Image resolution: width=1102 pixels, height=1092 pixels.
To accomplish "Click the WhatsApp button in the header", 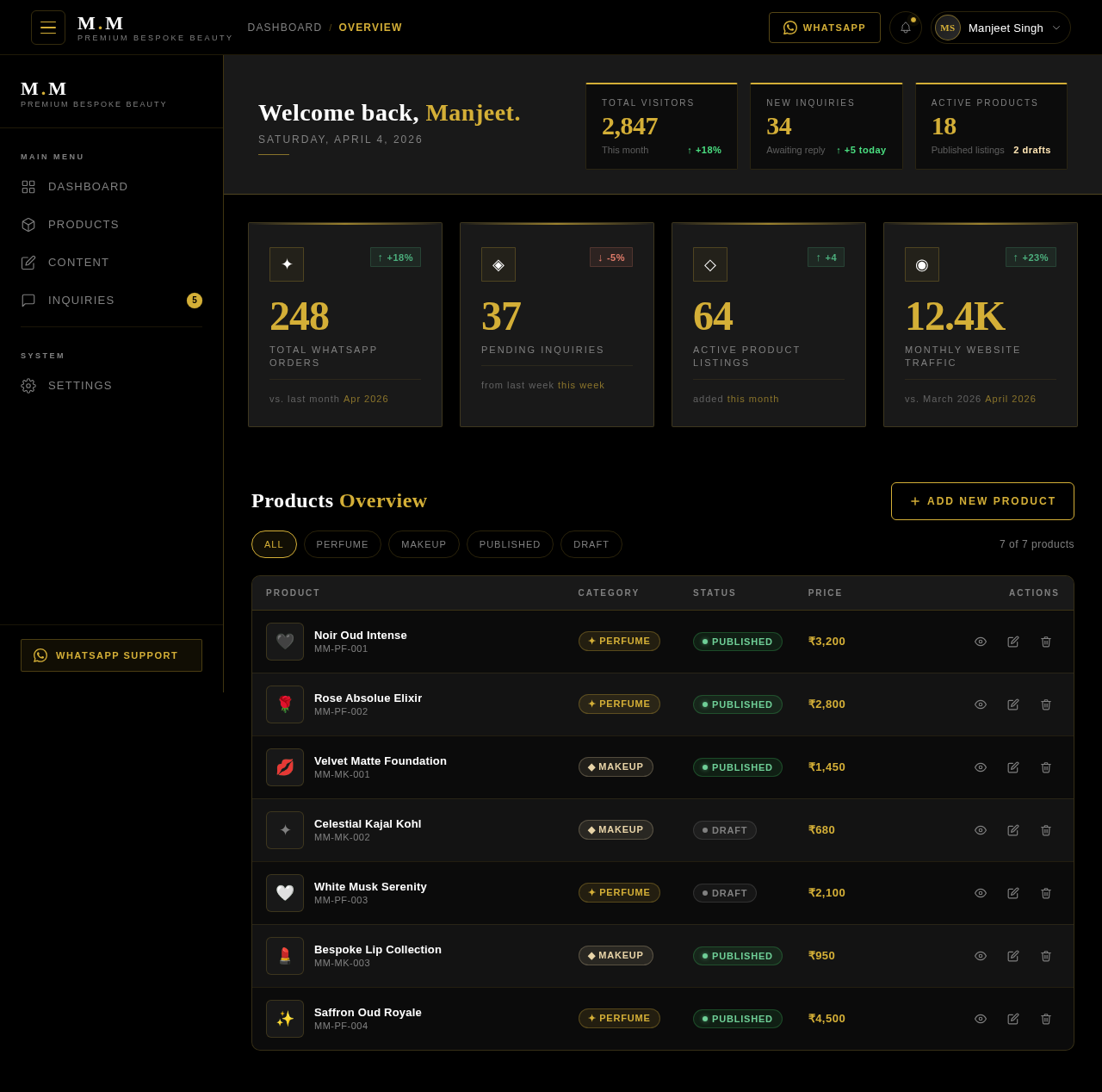I will coord(825,28).
